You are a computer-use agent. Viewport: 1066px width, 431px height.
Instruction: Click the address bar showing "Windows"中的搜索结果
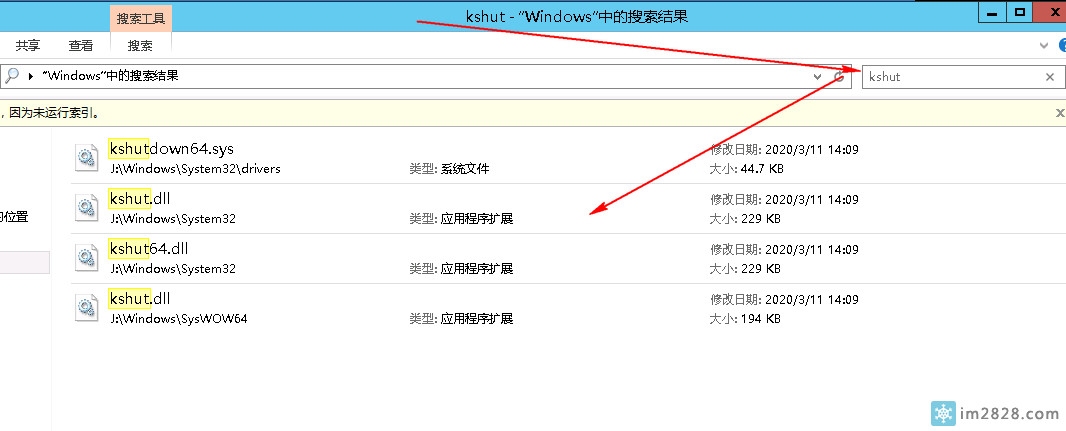click(x=426, y=76)
